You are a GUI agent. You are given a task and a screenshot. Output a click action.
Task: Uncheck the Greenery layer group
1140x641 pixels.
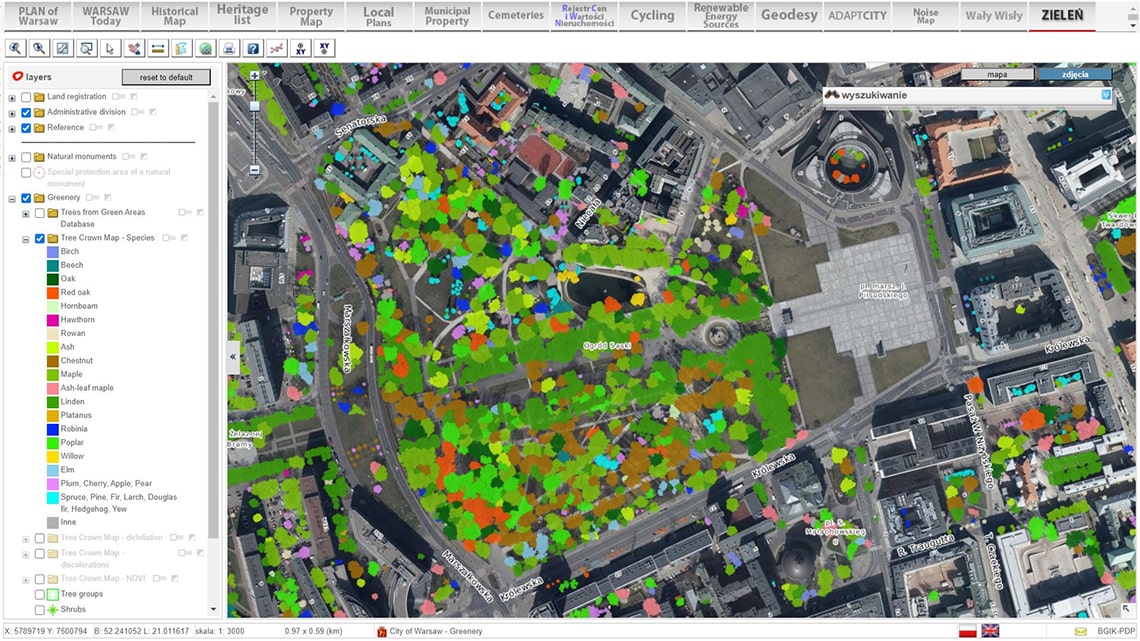[26, 198]
